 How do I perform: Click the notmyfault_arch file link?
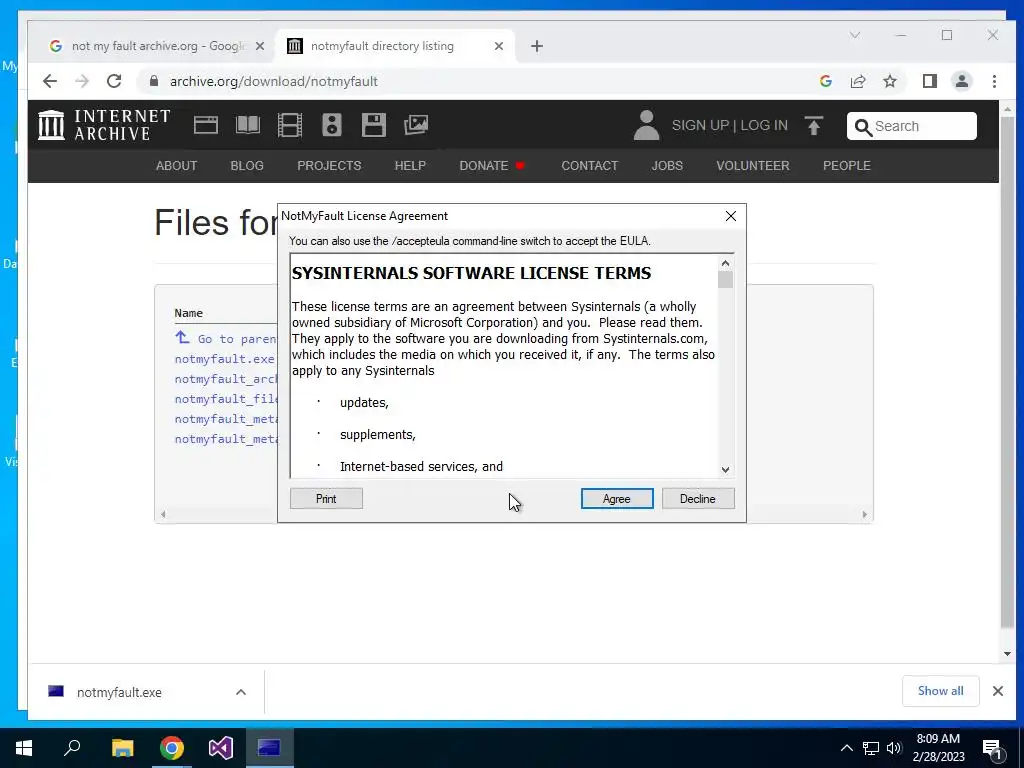226,379
